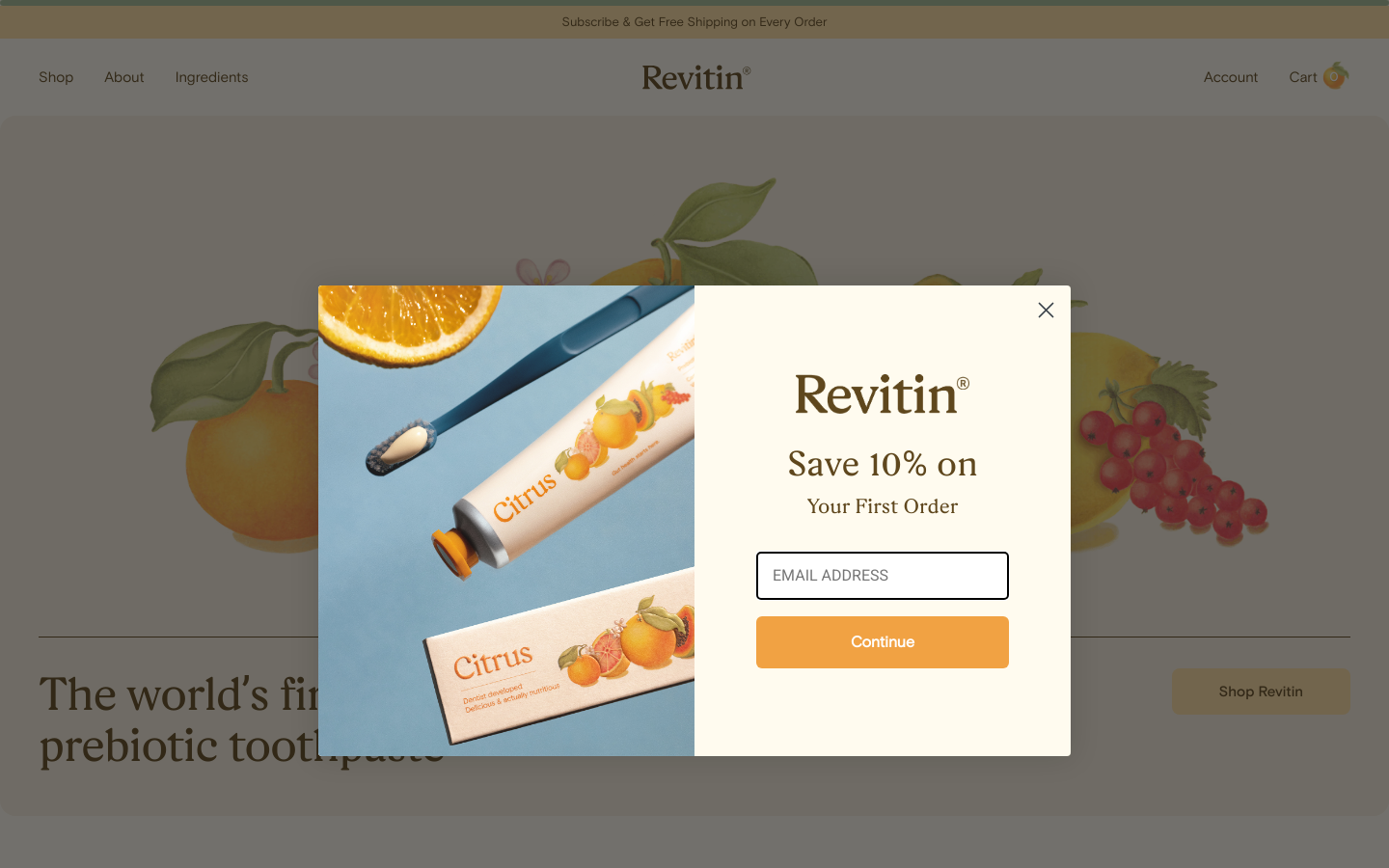This screenshot has height=868, width=1389.
Task: Click the orange cart count icon
Action: tap(1335, 76)
